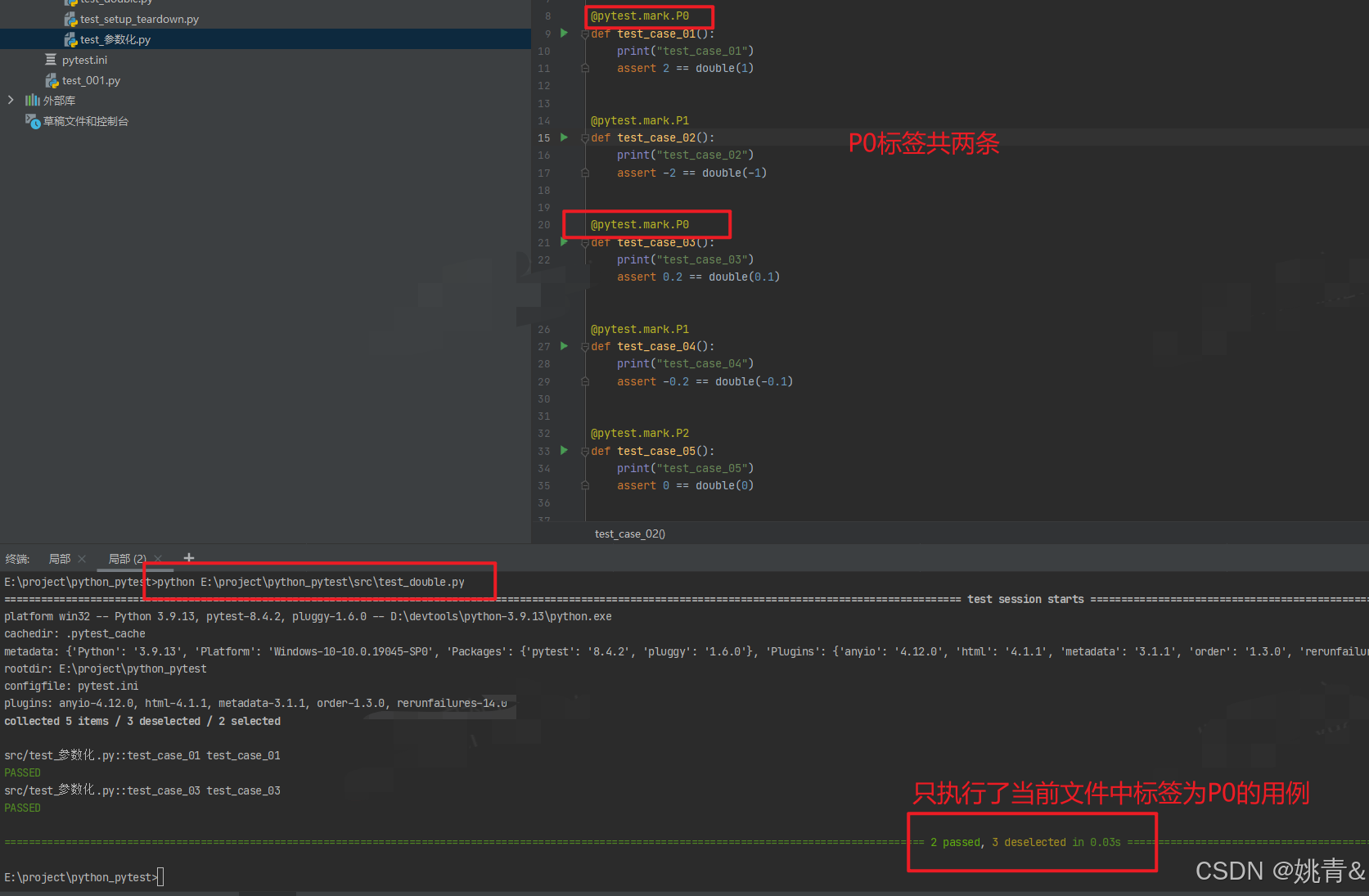This screenshot has width=1369, height=896.
Task: Click the assert 0.2 == double(0.1) line
Action: coord(699,277)
